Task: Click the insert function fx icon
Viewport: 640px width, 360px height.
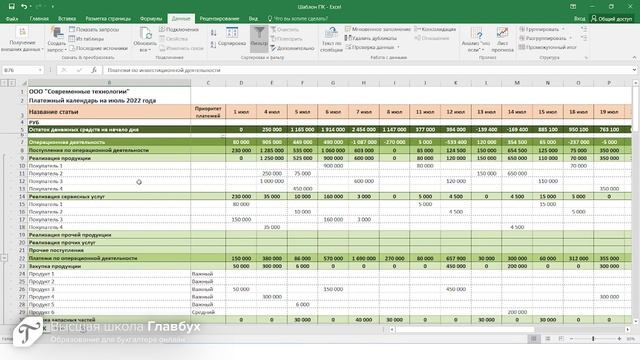Action: tap(93, 70)
